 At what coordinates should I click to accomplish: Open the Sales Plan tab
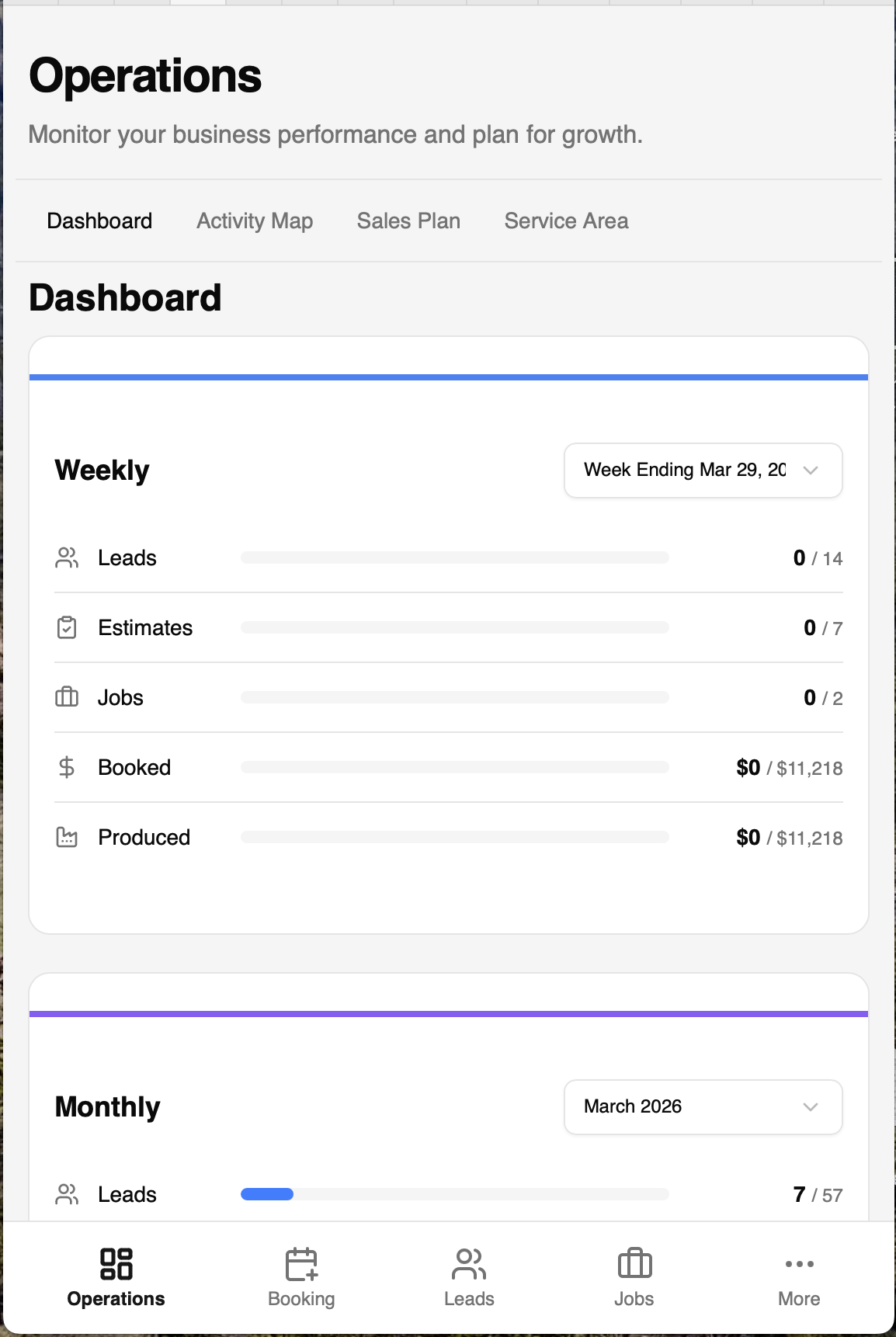point(408,221)
